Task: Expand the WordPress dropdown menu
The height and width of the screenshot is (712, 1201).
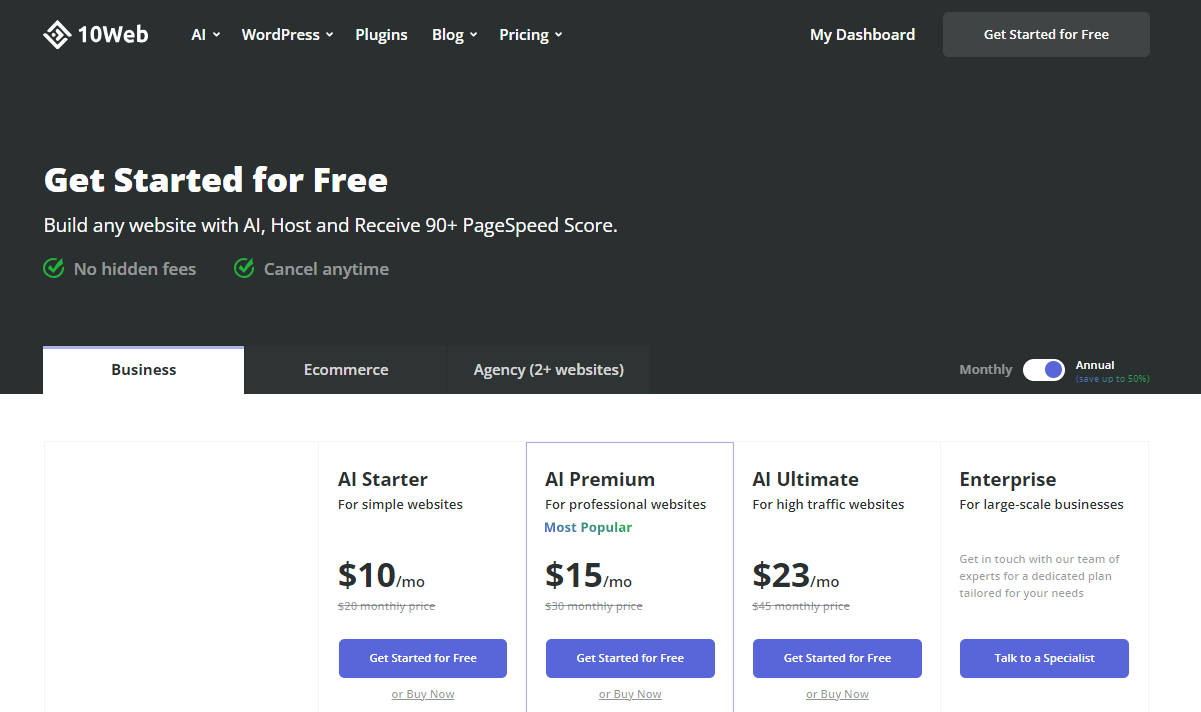Action: tap(288, 35)
